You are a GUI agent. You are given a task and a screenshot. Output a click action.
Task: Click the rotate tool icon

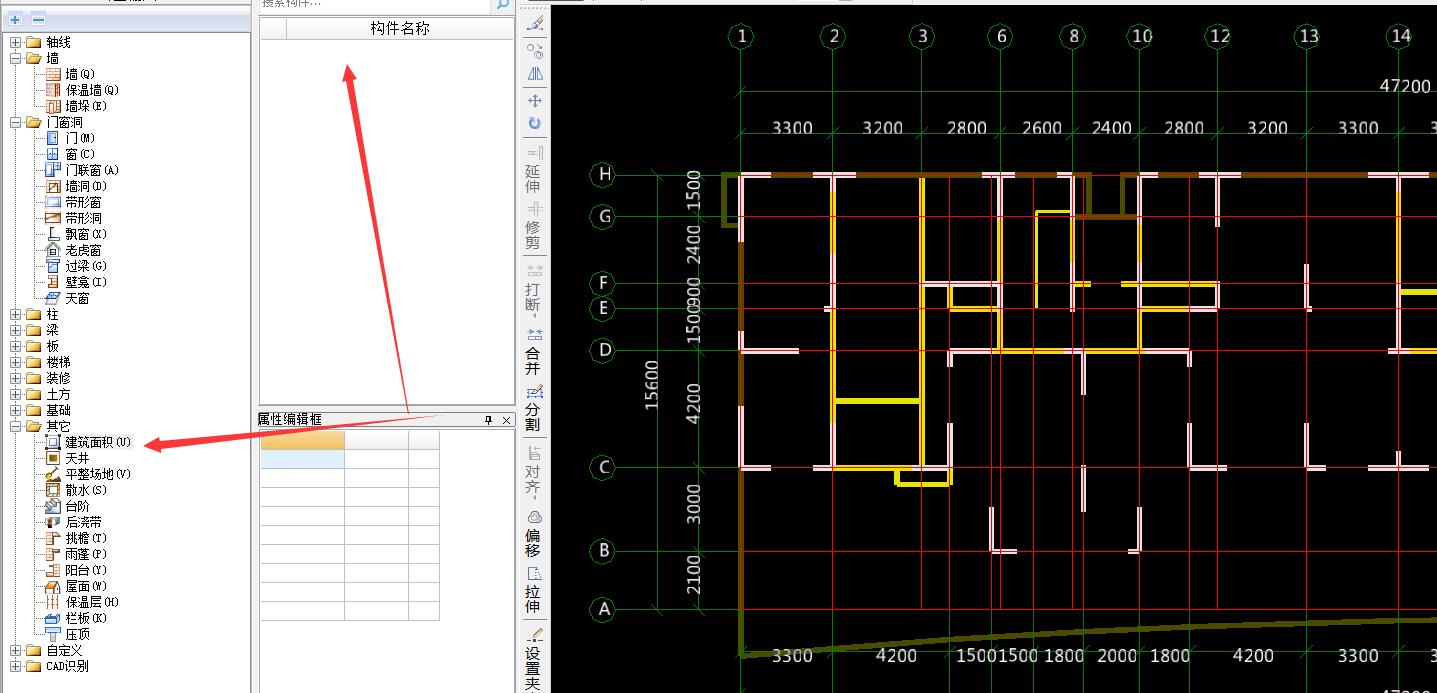(534, 124)
